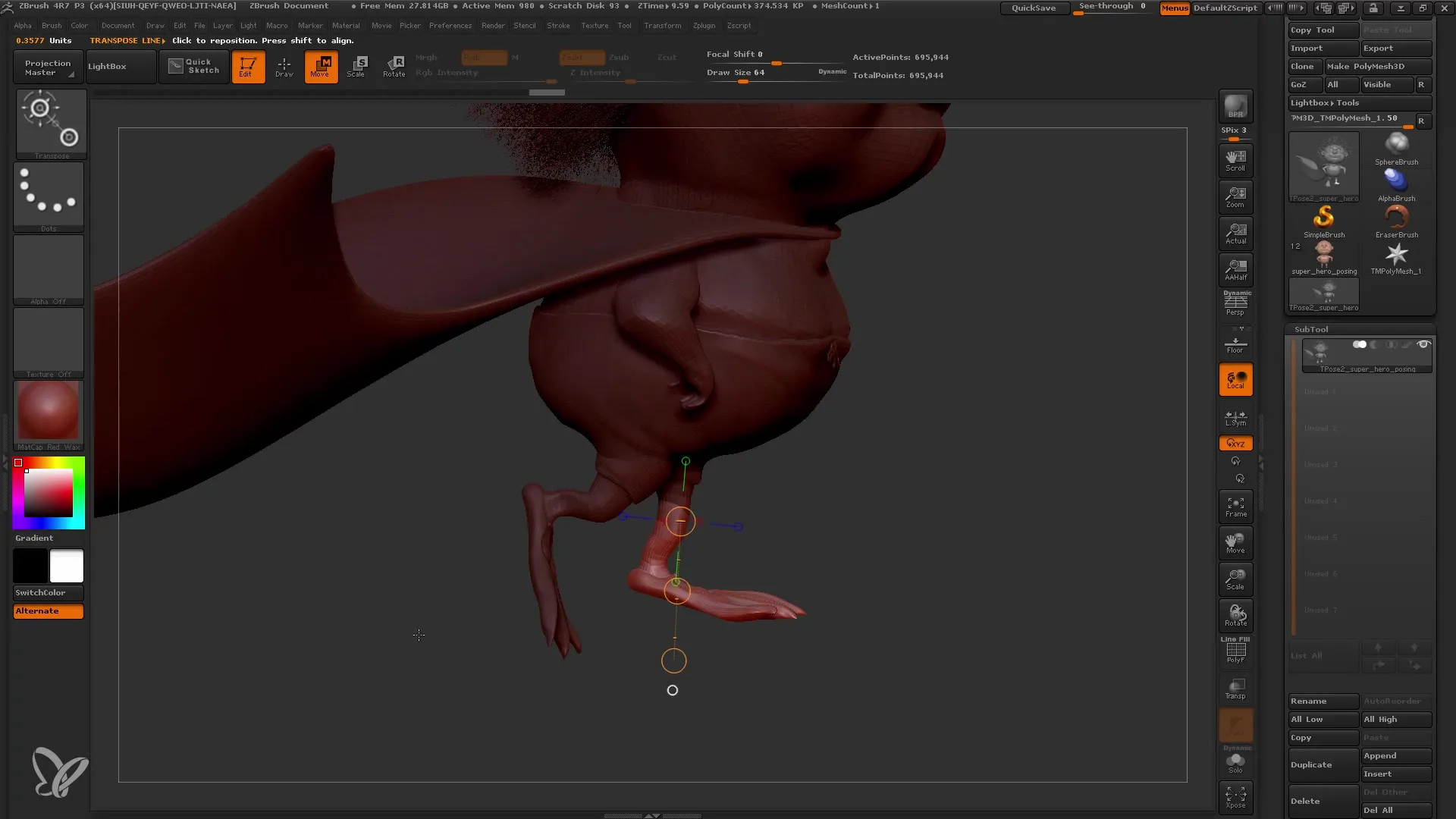Open the Alpha Off selector

[x=49, y=270]
